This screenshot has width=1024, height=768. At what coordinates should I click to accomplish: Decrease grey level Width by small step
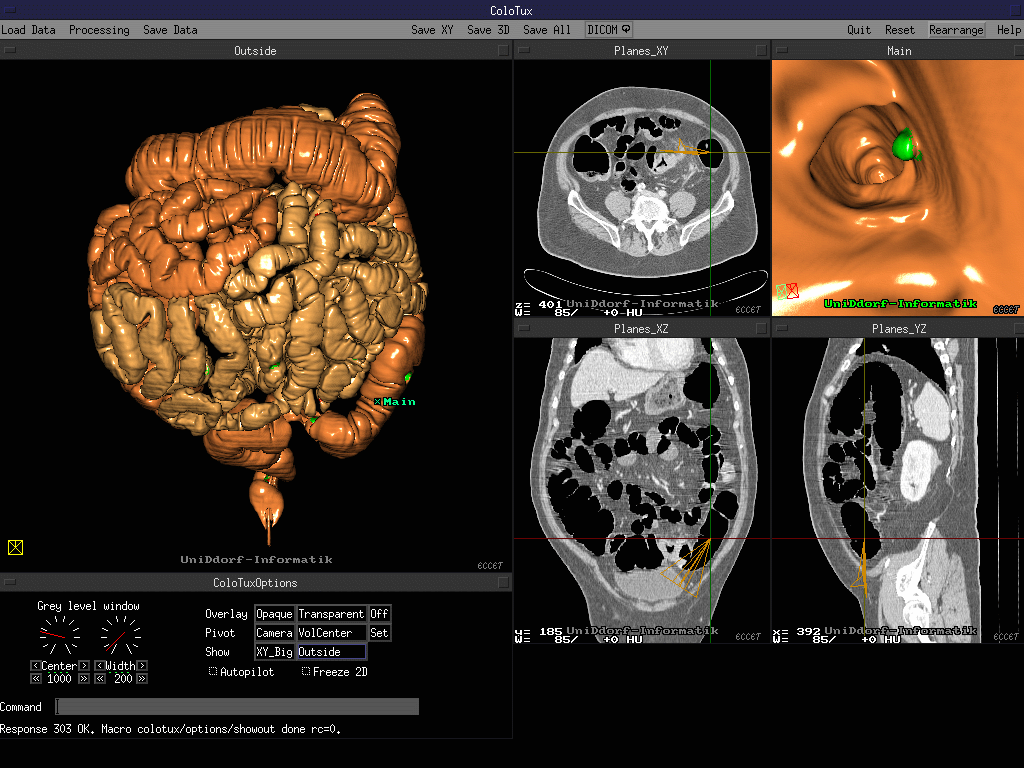click(x=99, y=665)
